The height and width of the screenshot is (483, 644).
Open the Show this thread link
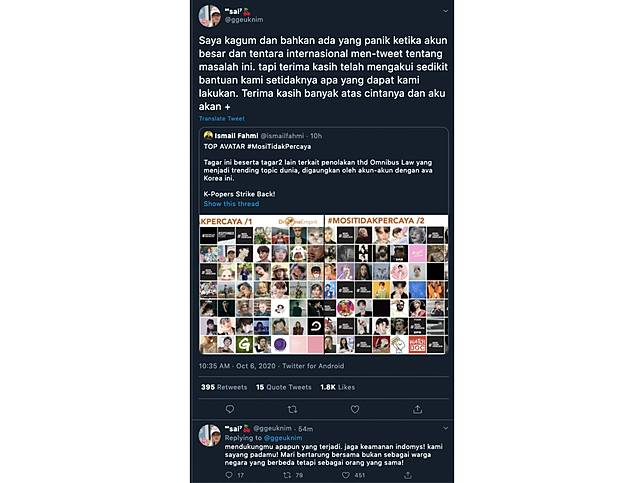point(232,203)
